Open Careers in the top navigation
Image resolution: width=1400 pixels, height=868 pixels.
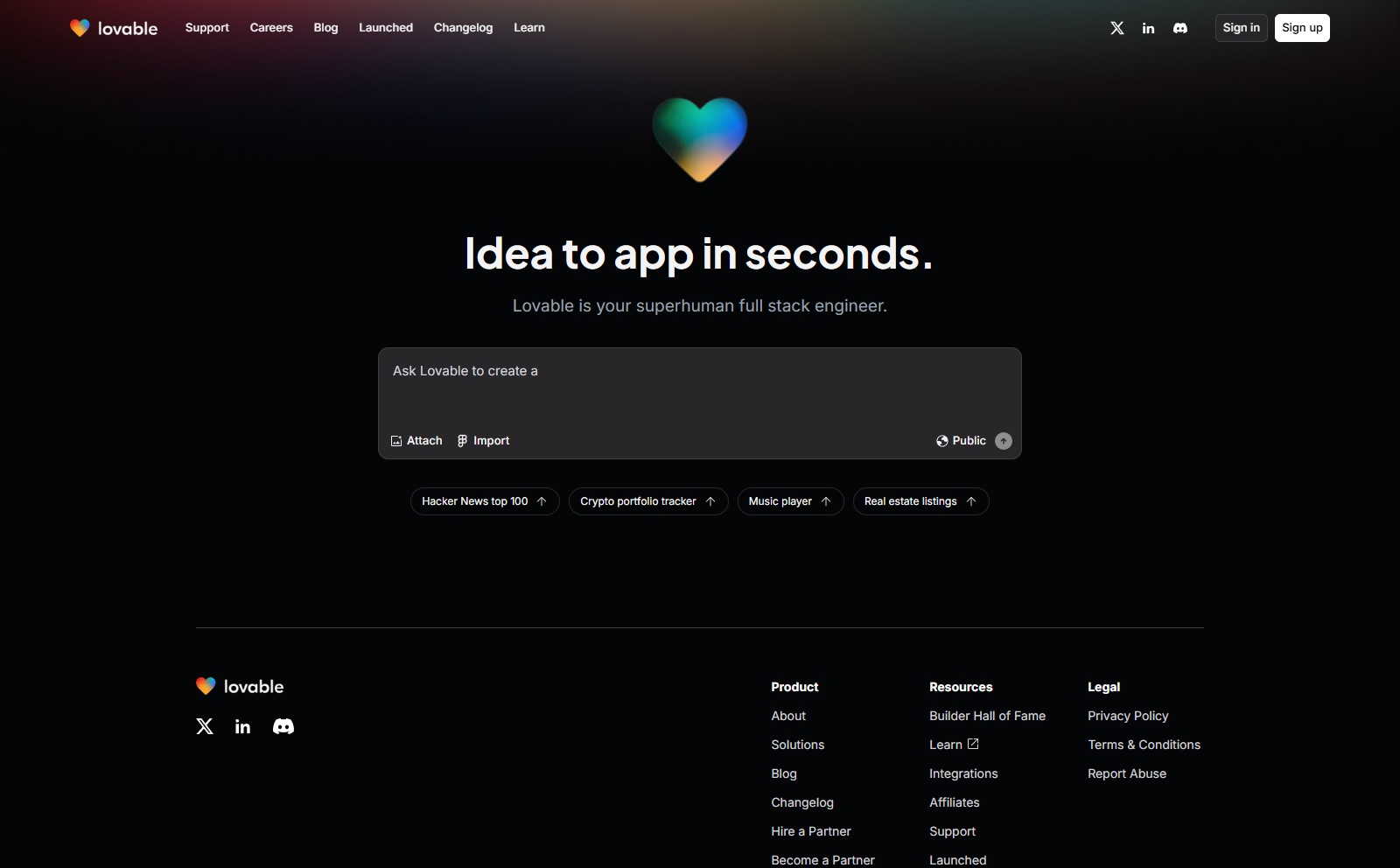tap(271, 28)
